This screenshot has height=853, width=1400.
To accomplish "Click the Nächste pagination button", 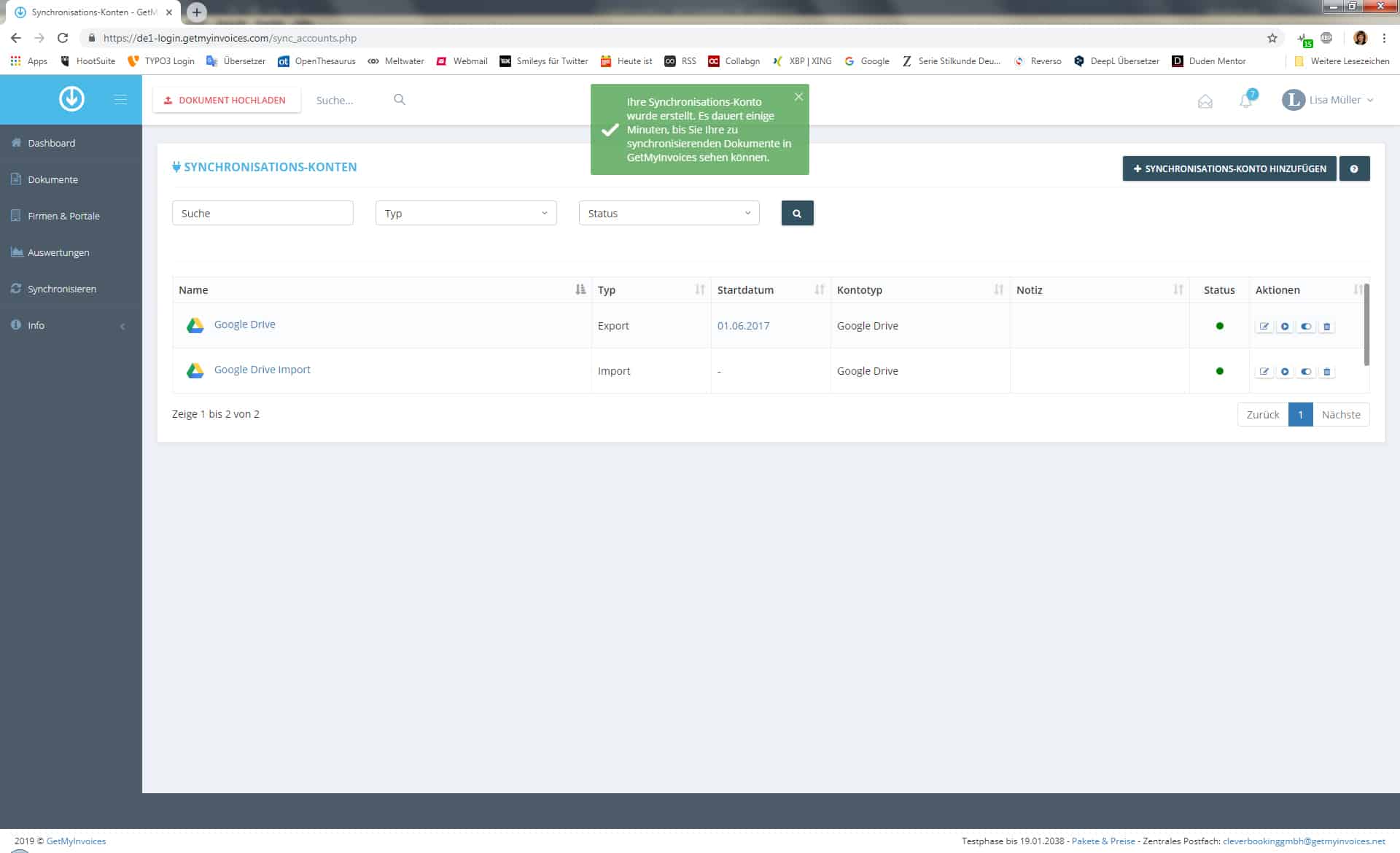I will click(x=1341, y=414).
